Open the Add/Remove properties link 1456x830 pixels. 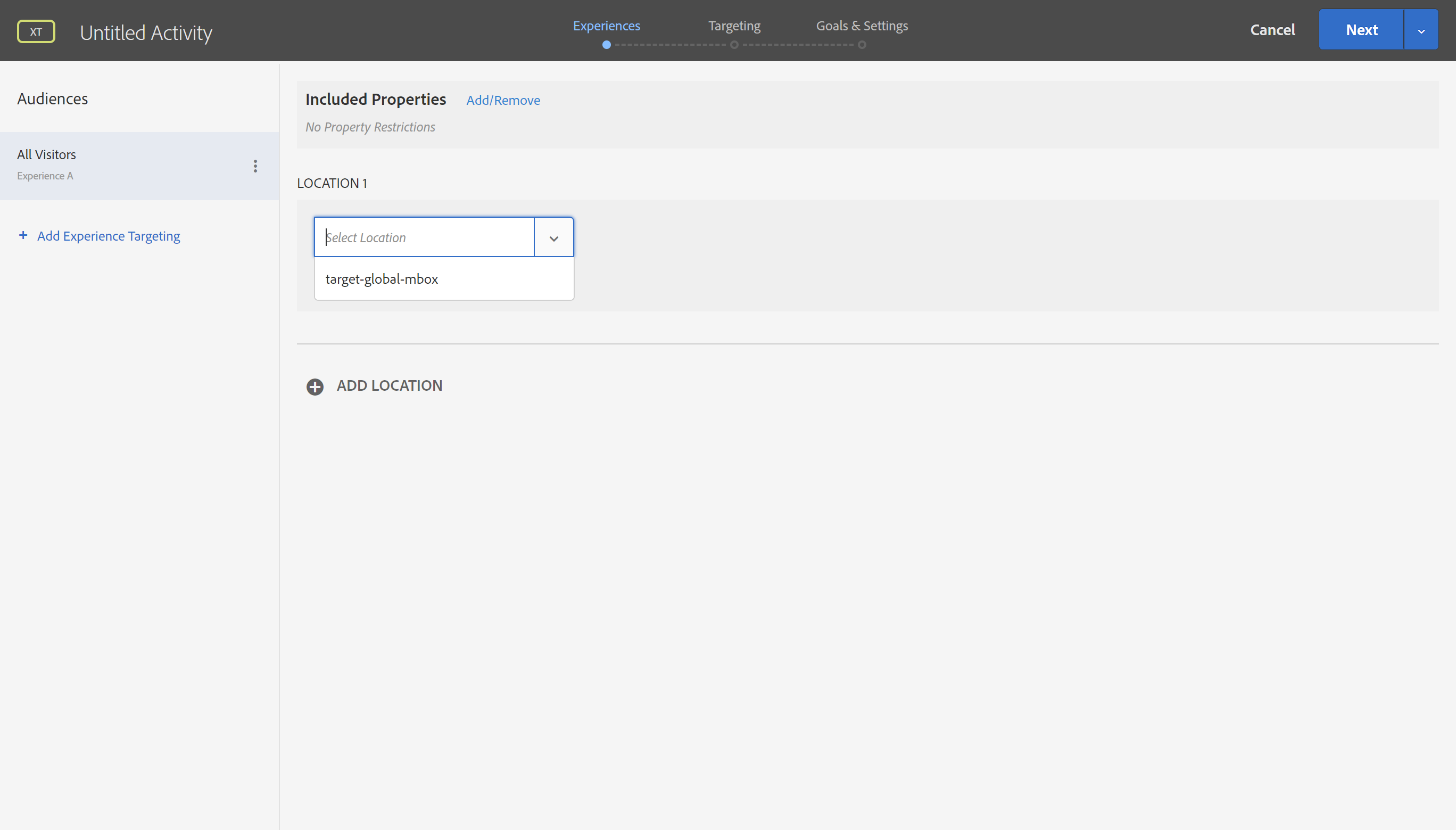pyautogui.click(x=503, y=100)
